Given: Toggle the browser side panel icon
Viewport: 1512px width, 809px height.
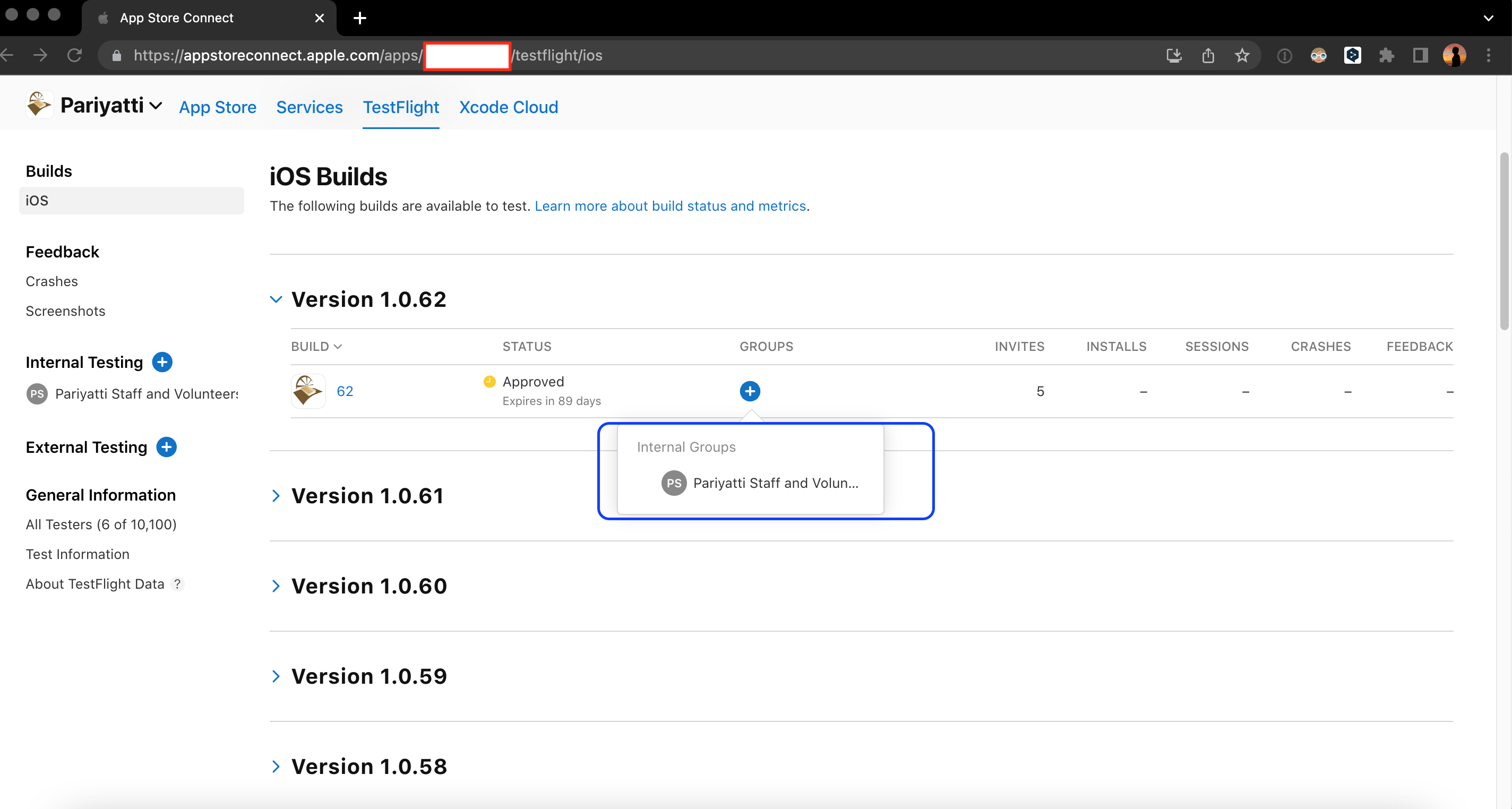Looking at the screenshot, I should pos(1421,56).
